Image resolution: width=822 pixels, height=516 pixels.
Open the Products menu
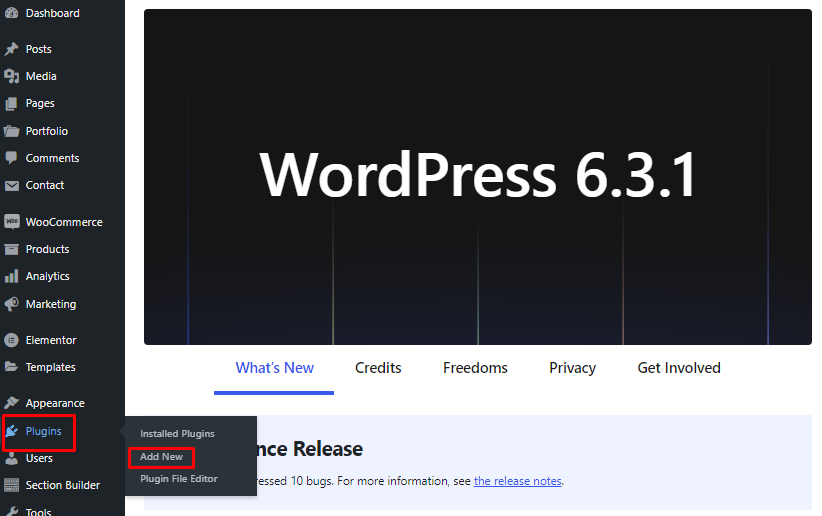click(x=47, y=249)
